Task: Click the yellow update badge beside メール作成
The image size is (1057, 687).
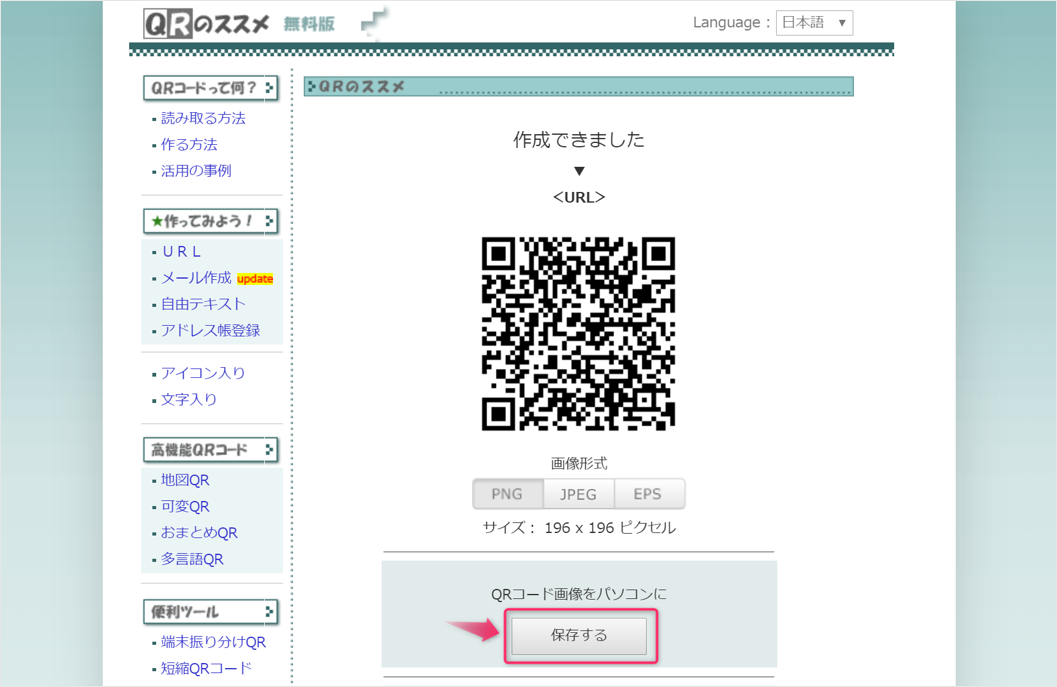Action: click(x=255, y=278)
